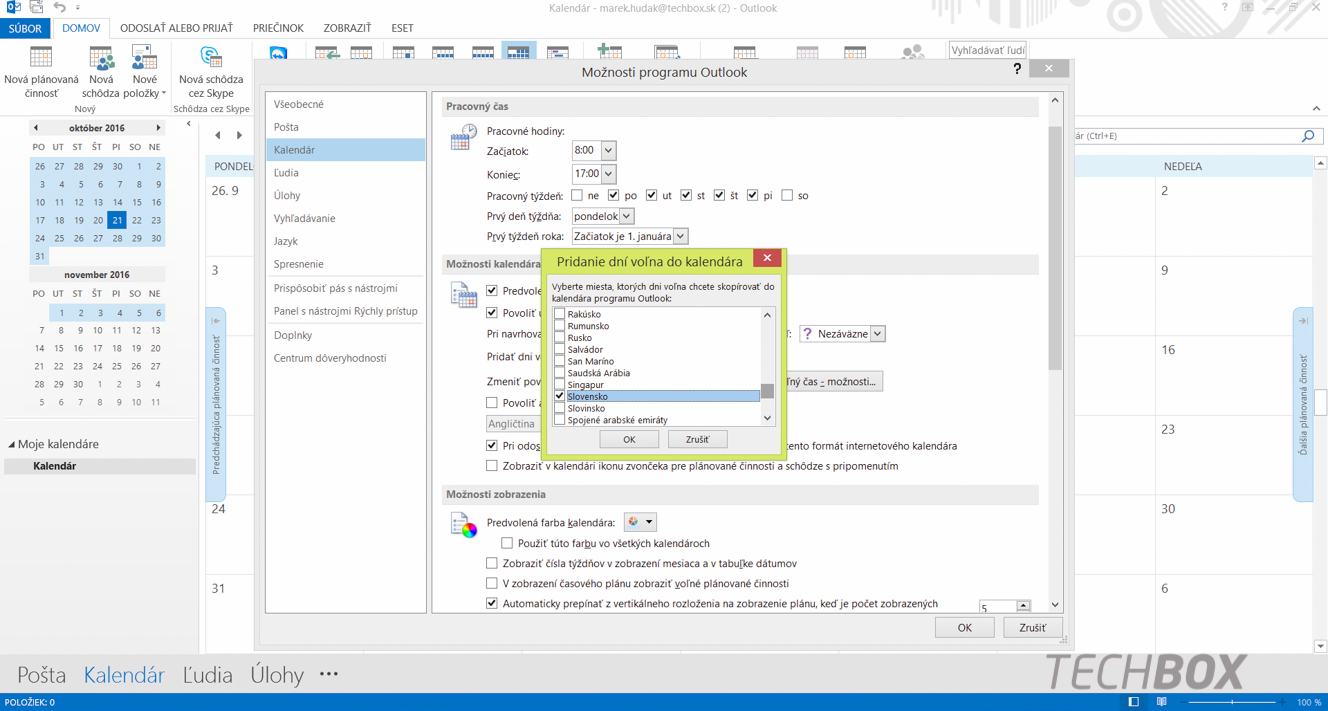
Task: Go to next month in mini calendar
Action: pos(158,128)
